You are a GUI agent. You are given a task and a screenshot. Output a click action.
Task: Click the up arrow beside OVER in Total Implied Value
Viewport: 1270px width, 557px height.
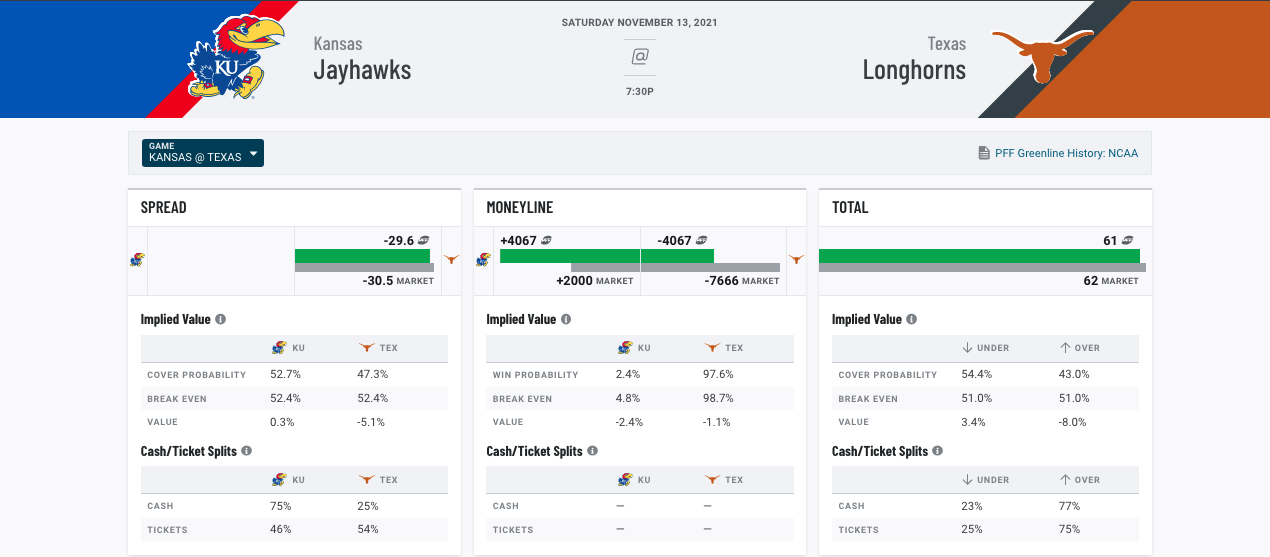[1065, 348]
